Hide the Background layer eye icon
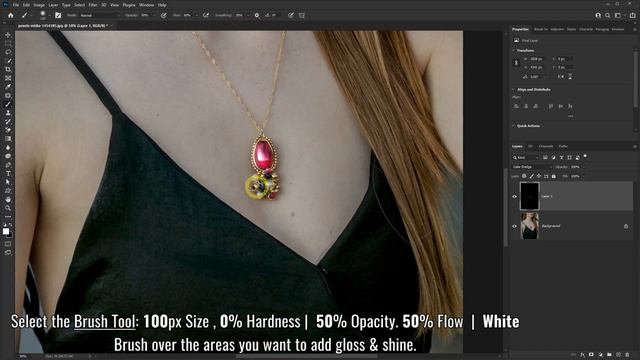Viewport: 640px width, 360px height. click(x=514, y=226)
